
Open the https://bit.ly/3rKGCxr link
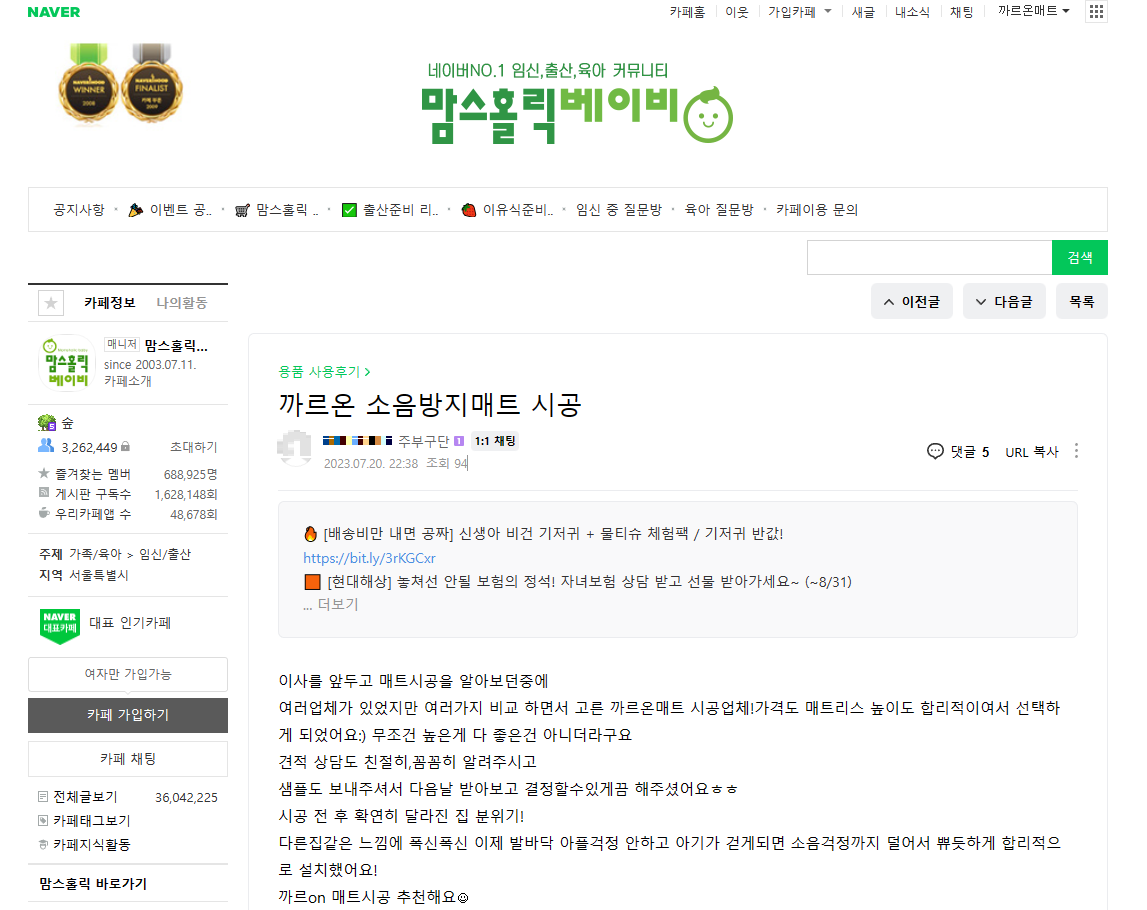[x=369, y=558]
